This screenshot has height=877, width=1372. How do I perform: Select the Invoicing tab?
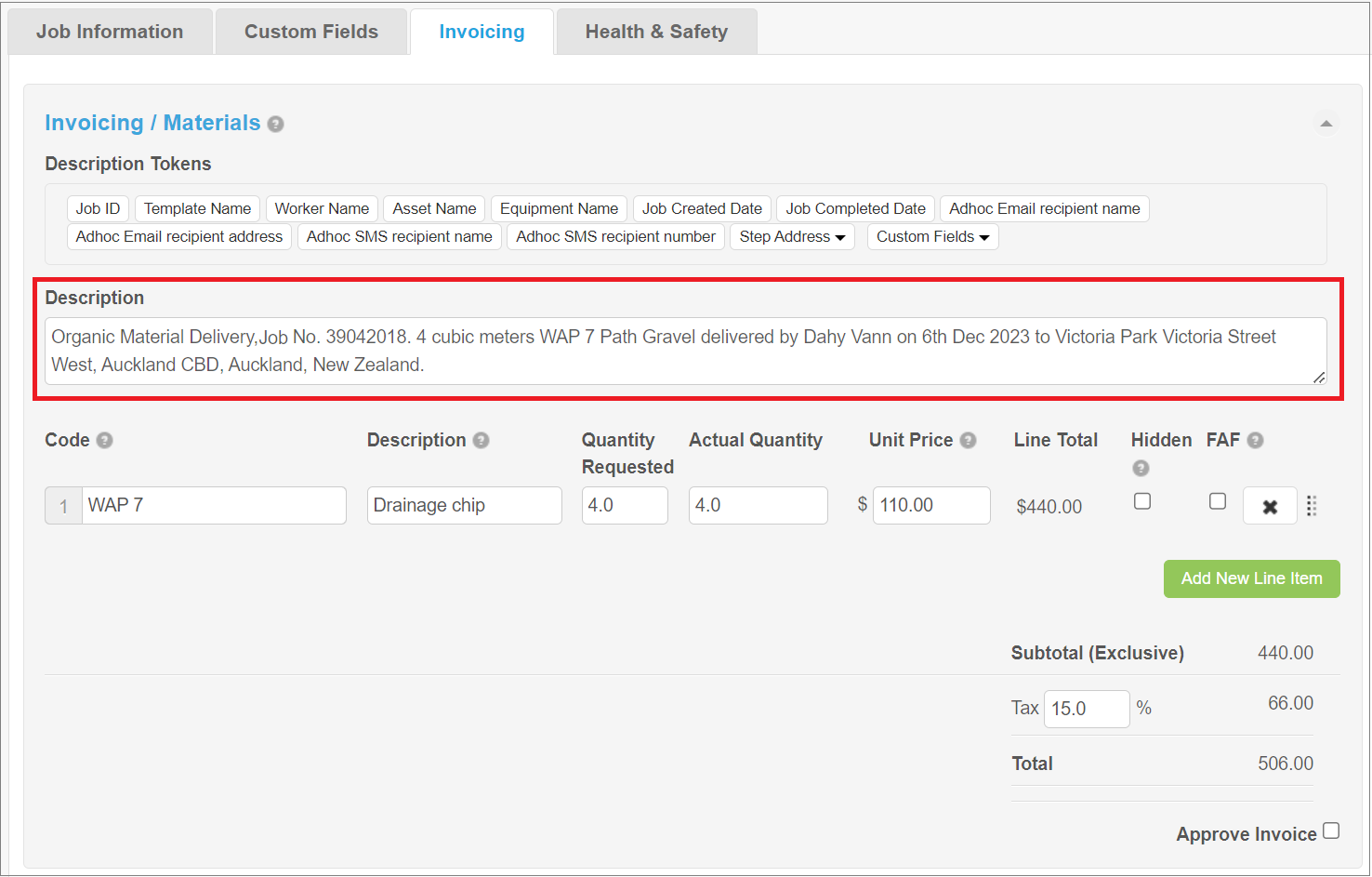pos(482,32)
